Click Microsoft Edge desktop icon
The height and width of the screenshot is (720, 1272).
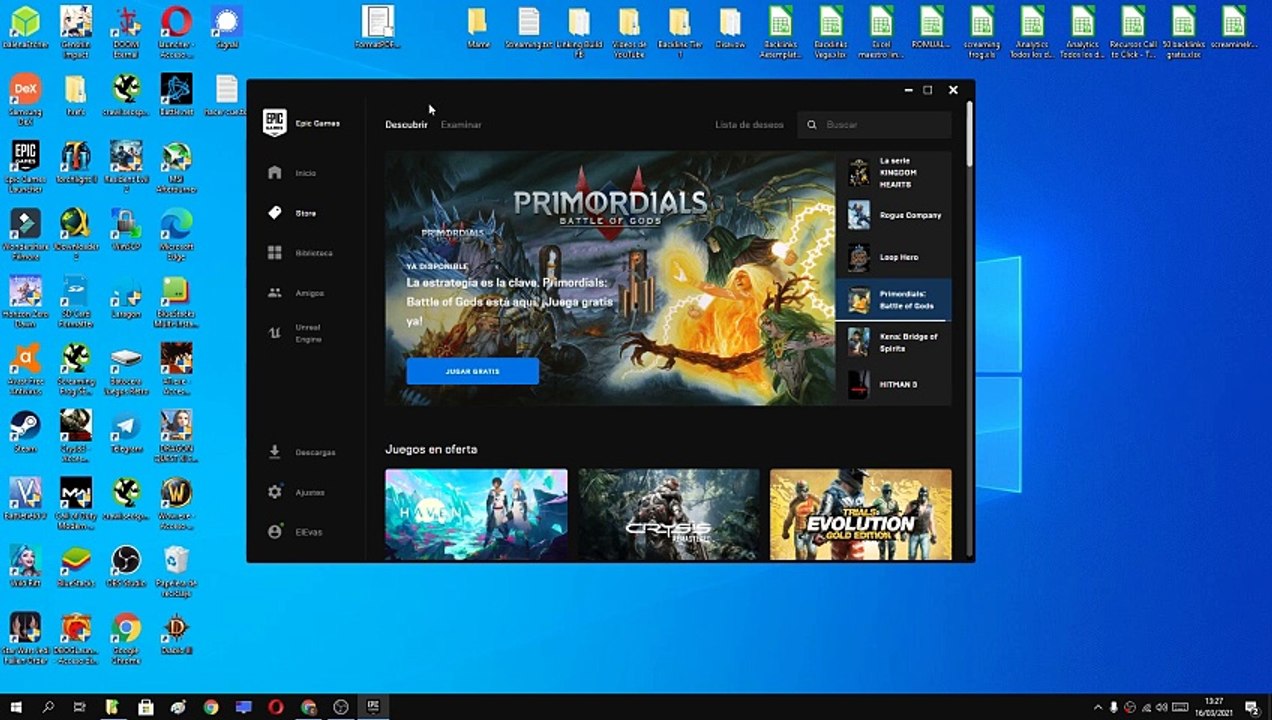point(177,233)
